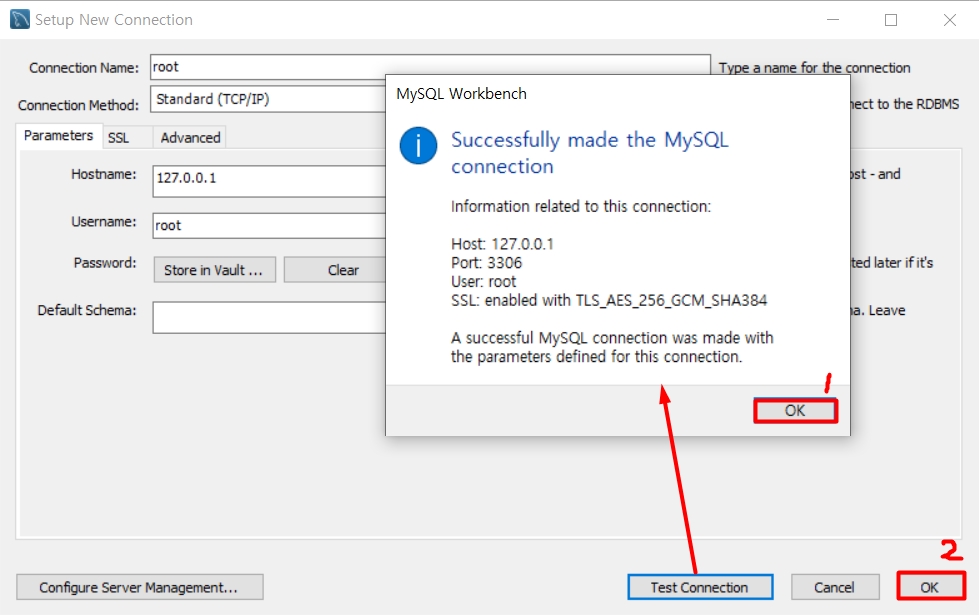Click 'Information related to this connection' text
This screenshot has width=979, height=615.
(x=581, y=206)
